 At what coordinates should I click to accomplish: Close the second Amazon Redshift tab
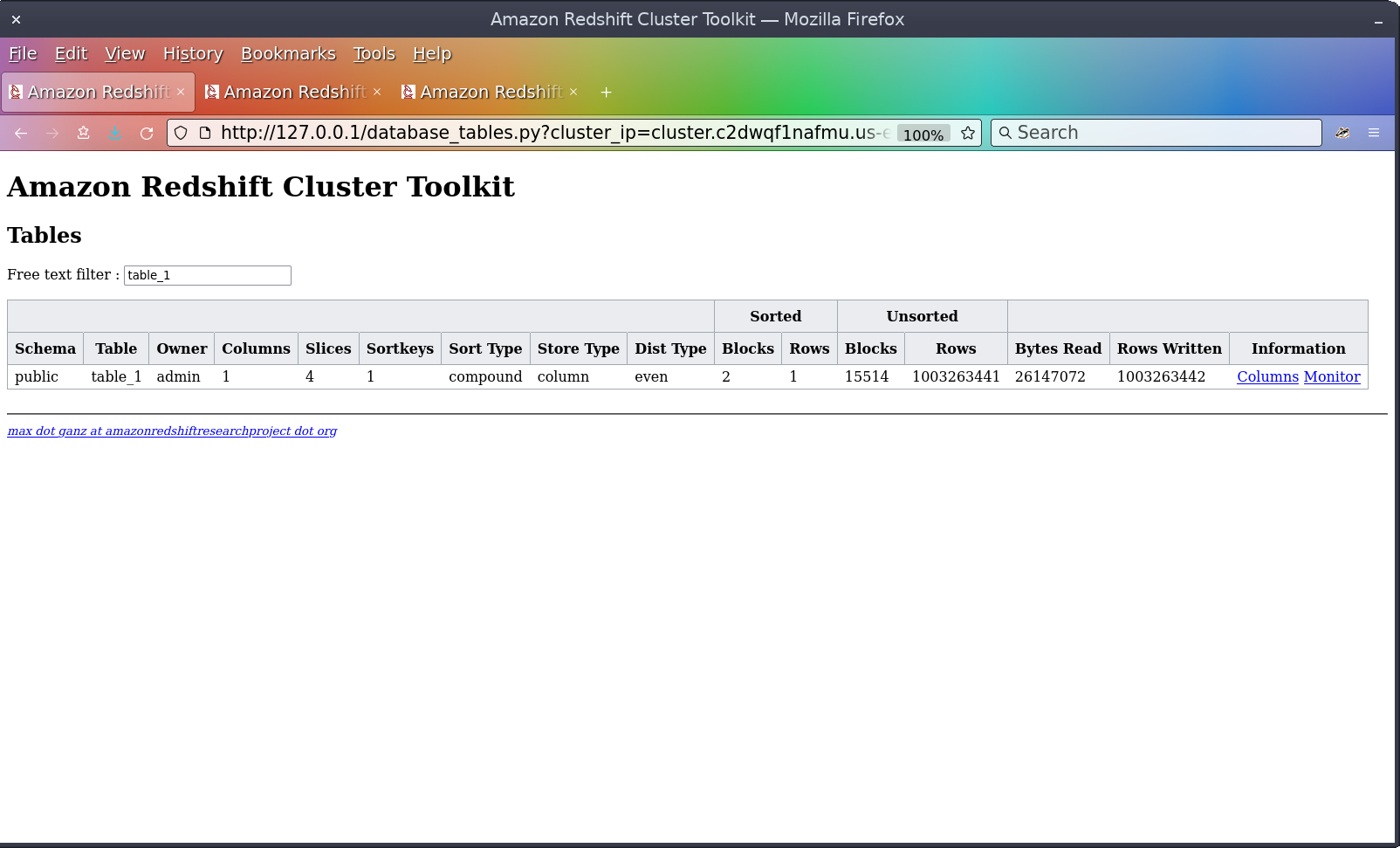pyautogui.click(x=377, y=92)
